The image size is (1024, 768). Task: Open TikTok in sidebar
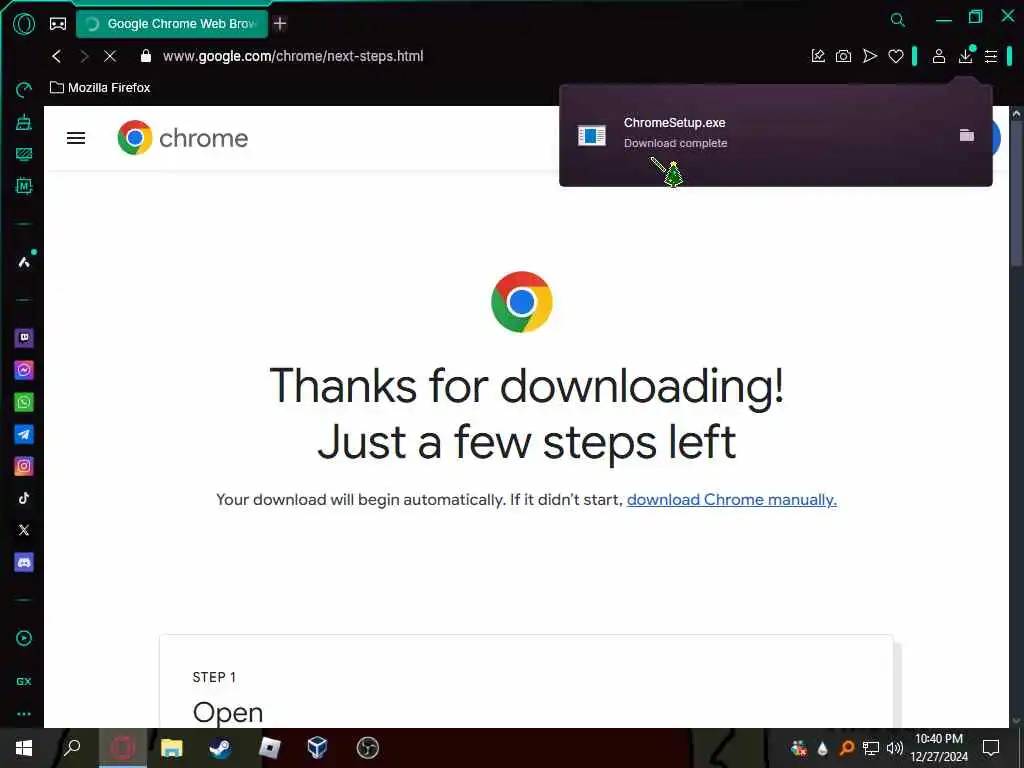tap(24, 498)
